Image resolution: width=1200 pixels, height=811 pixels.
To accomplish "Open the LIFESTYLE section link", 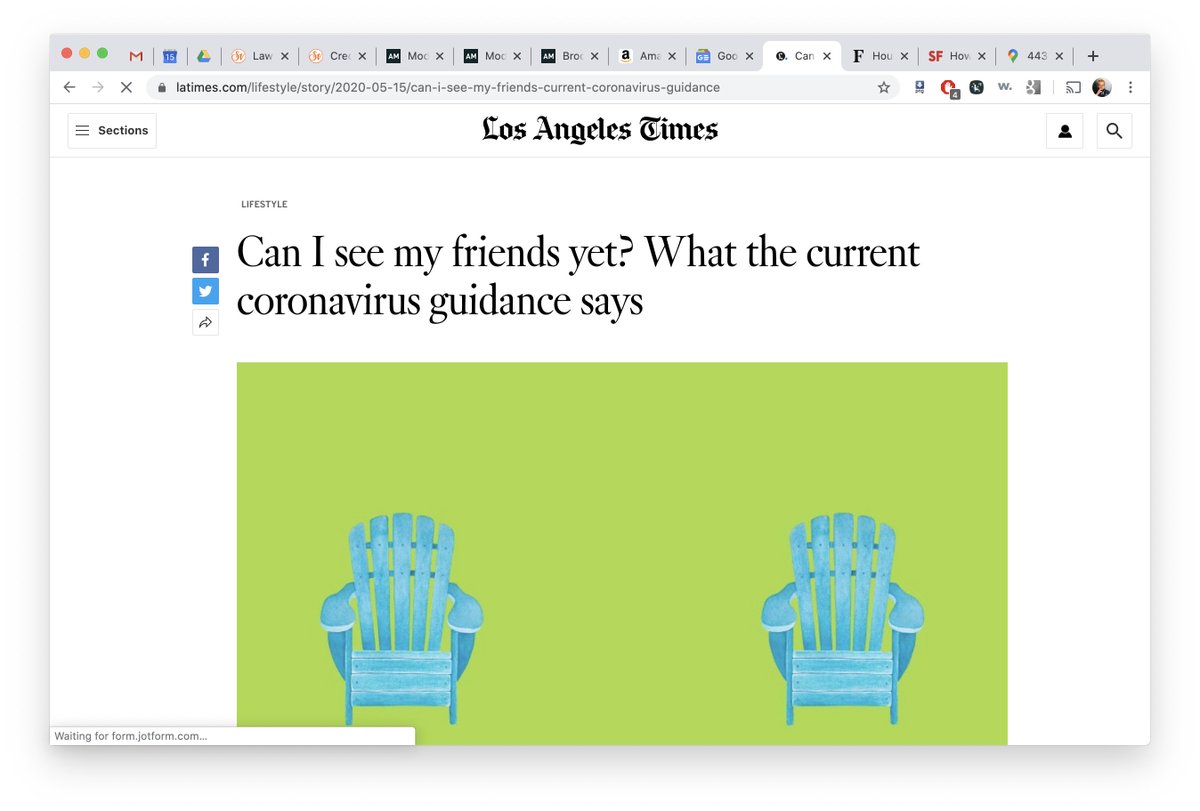I will tap(264, 203).
